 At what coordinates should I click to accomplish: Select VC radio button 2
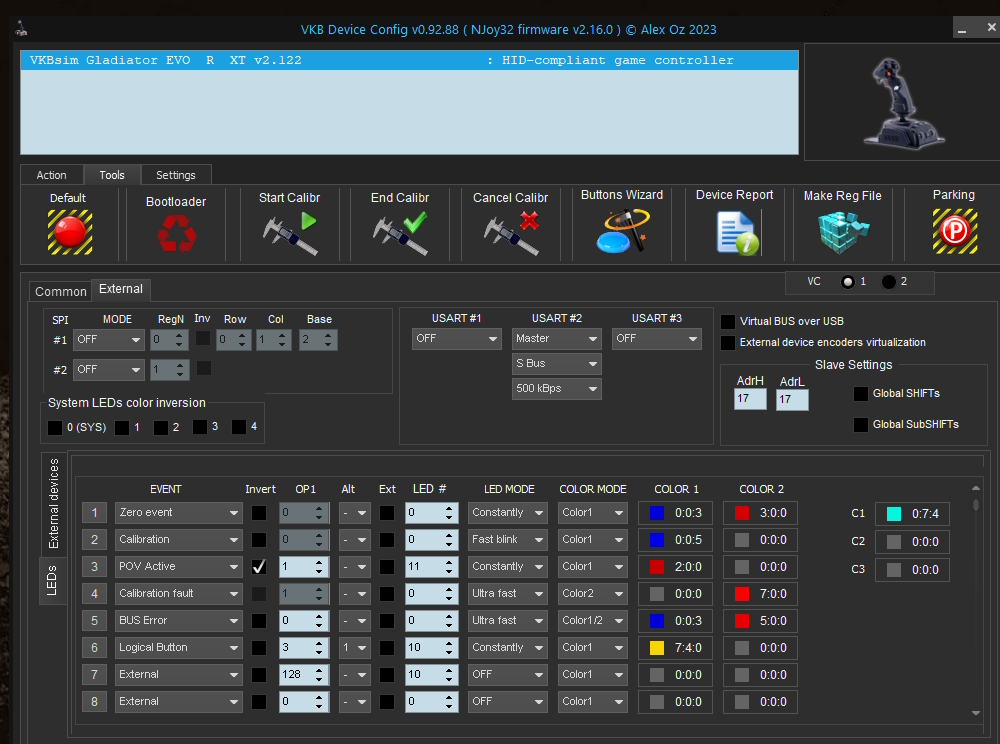888,282
